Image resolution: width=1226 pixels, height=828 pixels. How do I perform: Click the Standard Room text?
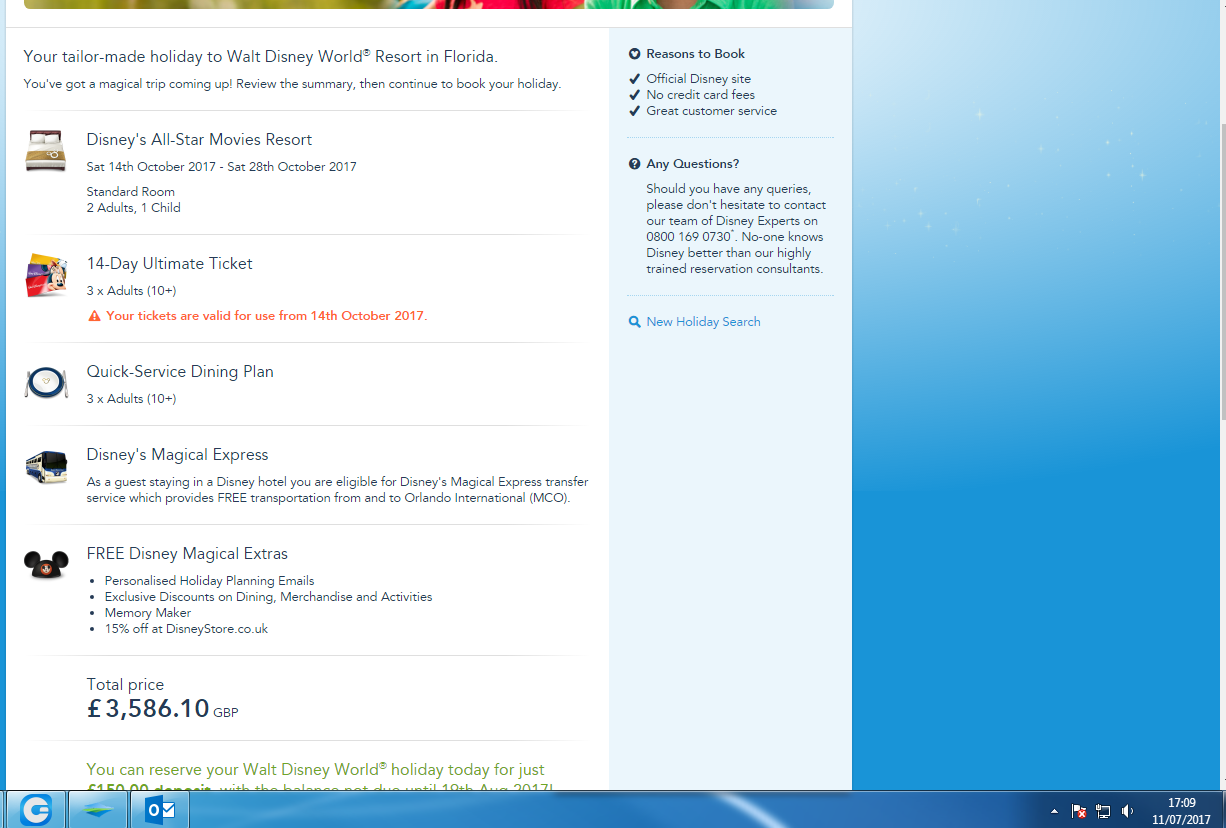click(x=130, y=192)
